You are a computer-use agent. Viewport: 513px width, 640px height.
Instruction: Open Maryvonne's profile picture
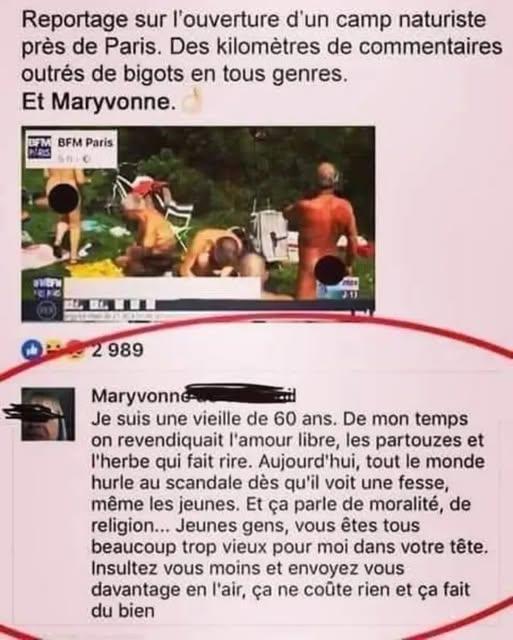48,414
